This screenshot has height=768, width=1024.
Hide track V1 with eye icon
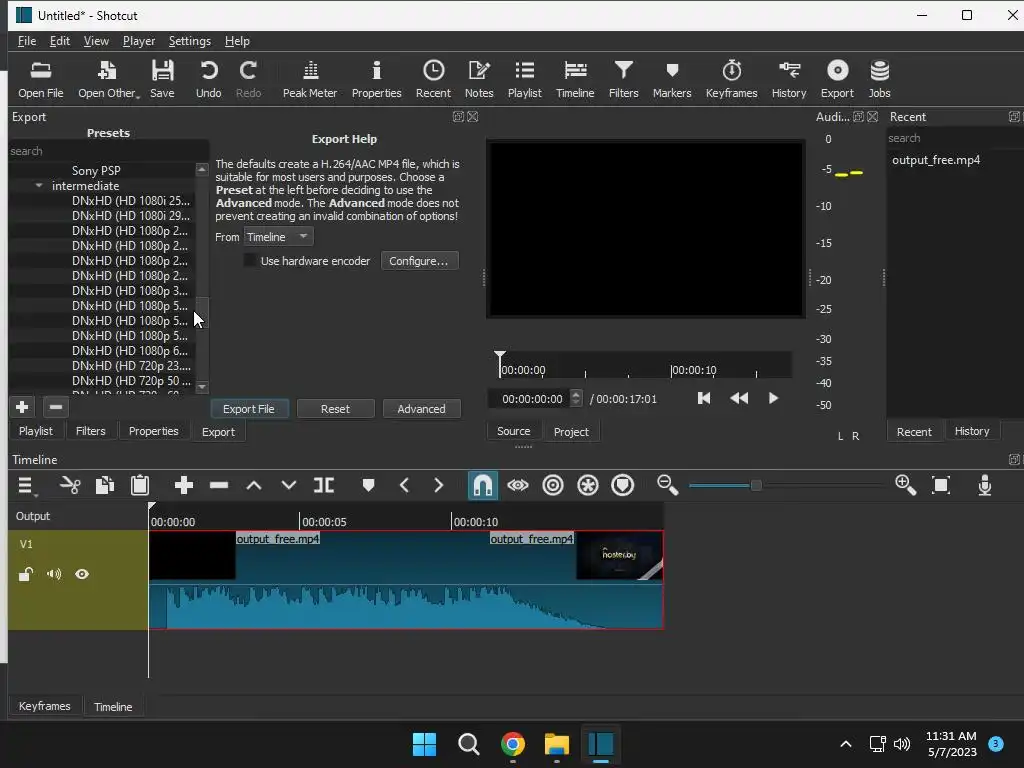[x=82, y=574]
